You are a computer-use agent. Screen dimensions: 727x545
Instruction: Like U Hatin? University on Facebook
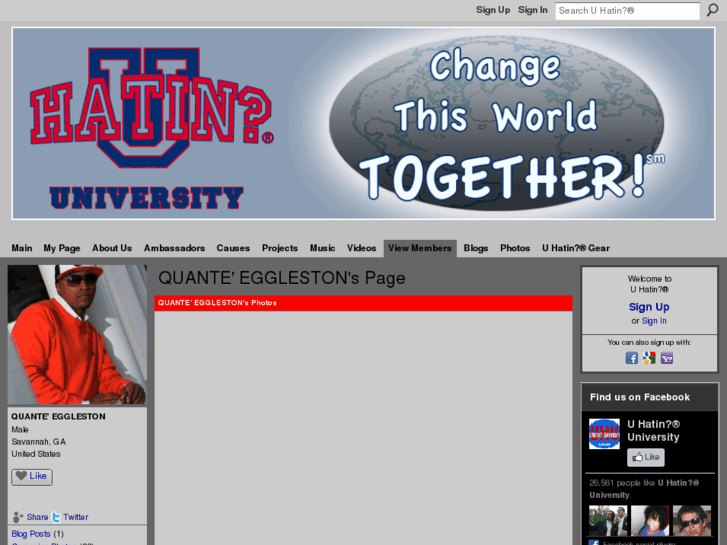646,457
